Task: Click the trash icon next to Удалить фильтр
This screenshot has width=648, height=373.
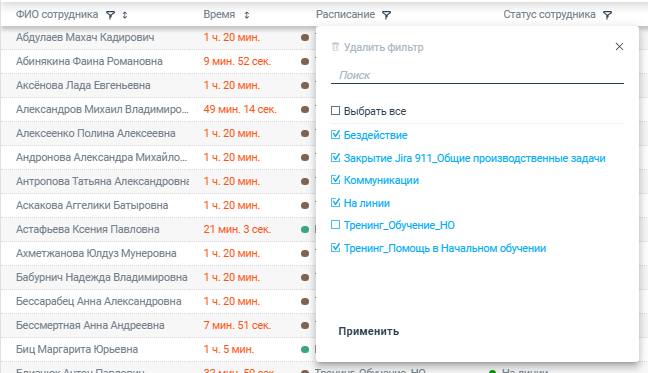Action: pos(335,47)
